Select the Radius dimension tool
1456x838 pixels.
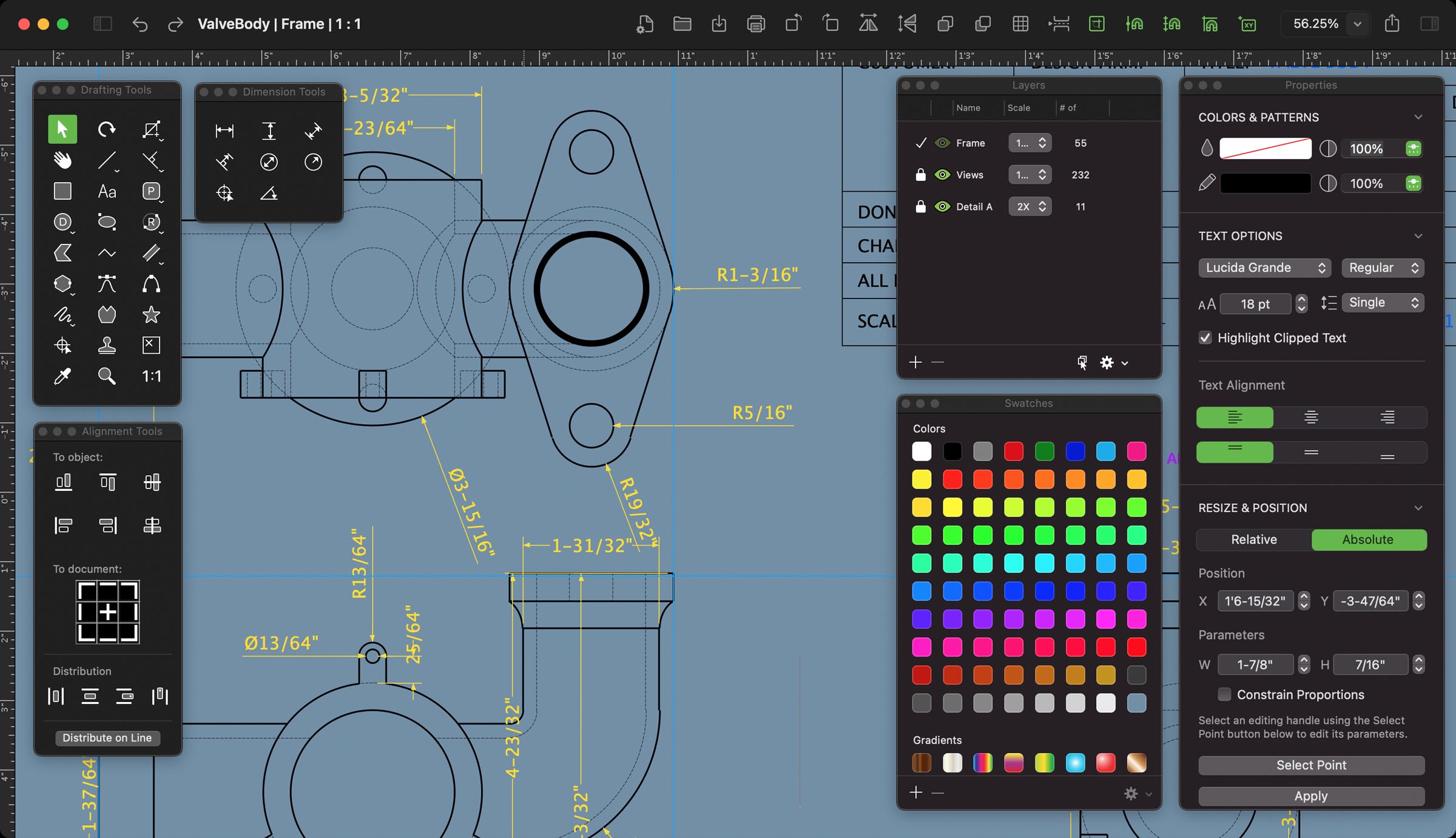point(313,161)
